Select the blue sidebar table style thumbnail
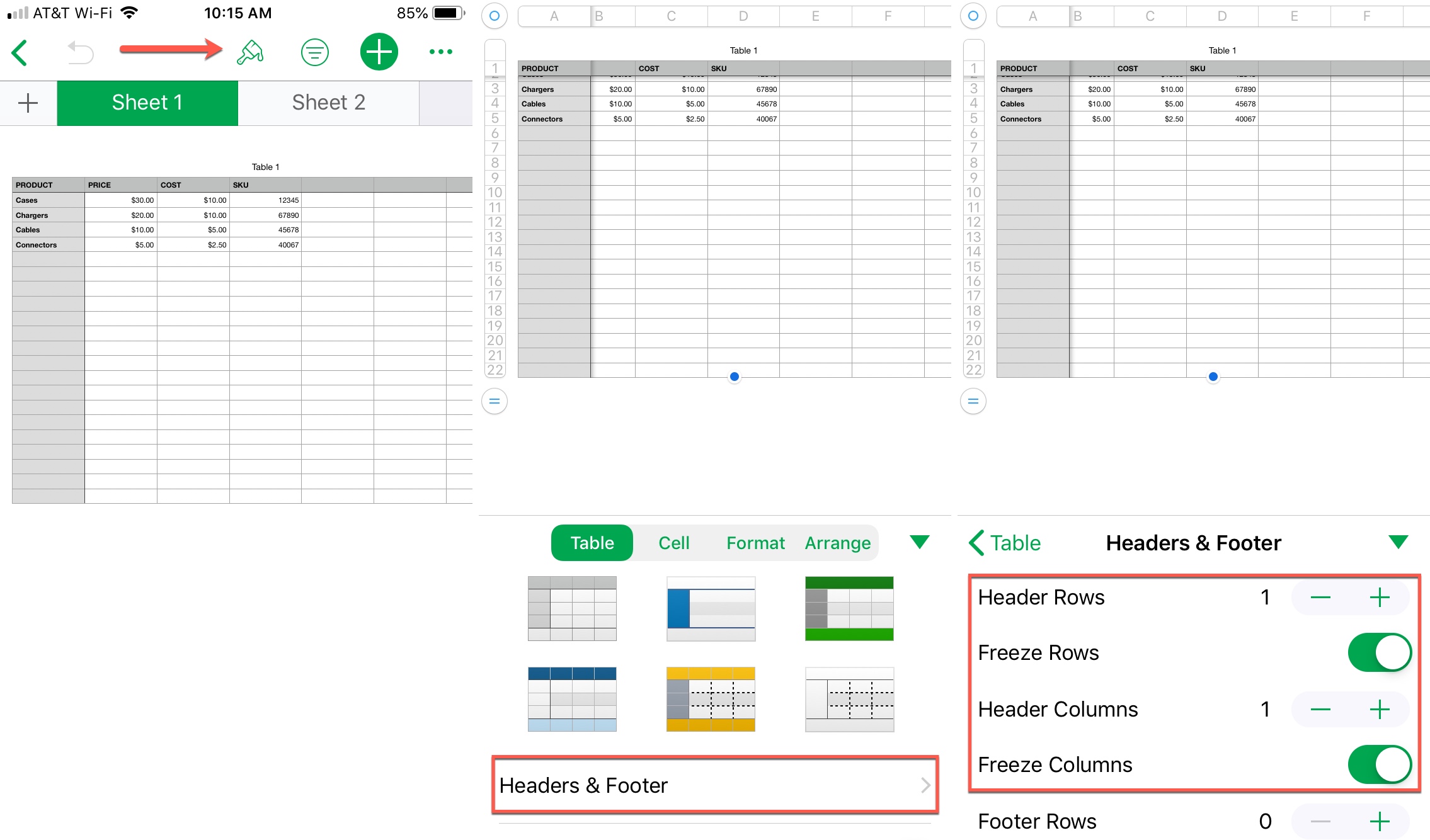The height and width of the screenshot is (840, 1430). coord(711,608)
